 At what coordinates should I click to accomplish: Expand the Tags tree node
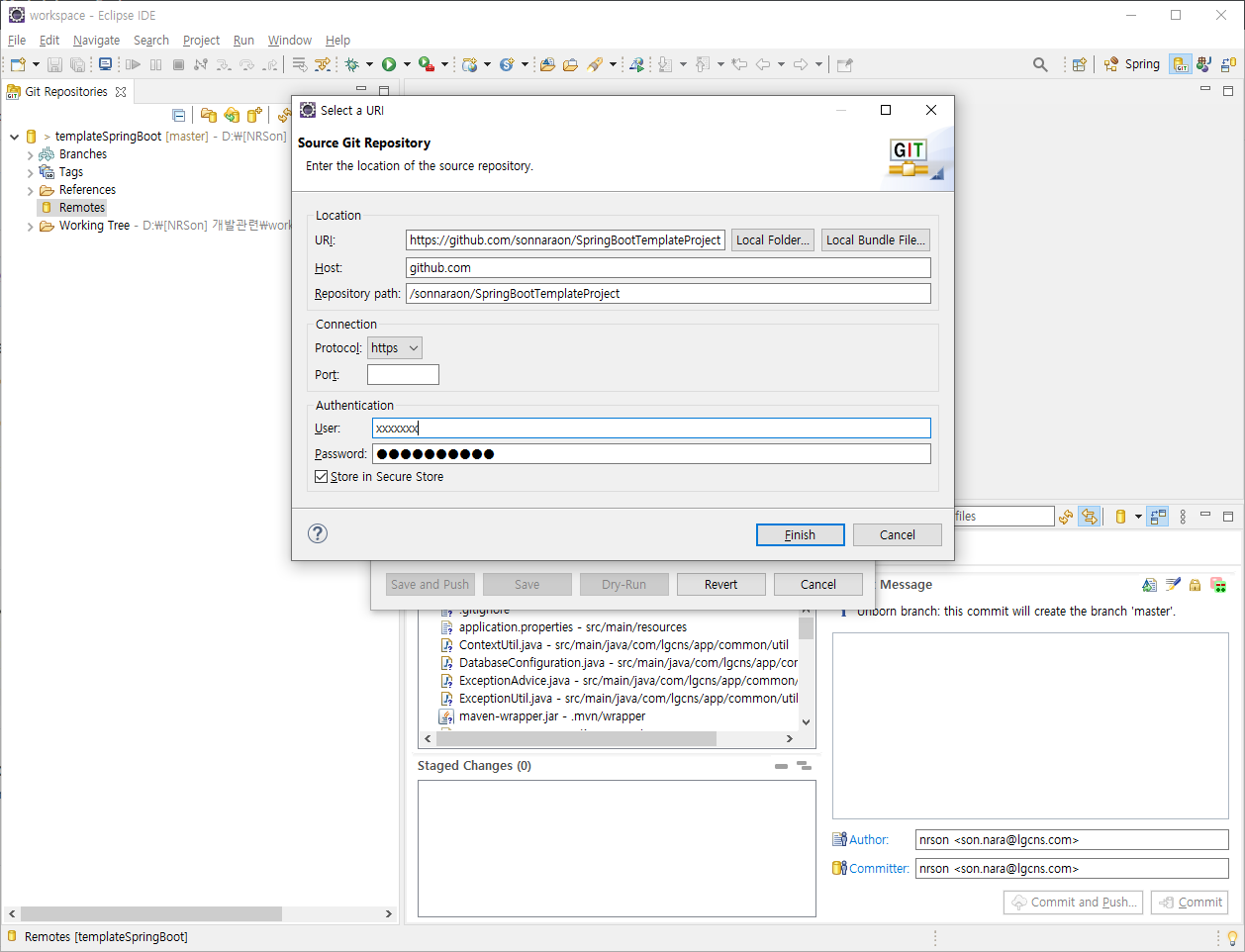[x=30, y=172]
